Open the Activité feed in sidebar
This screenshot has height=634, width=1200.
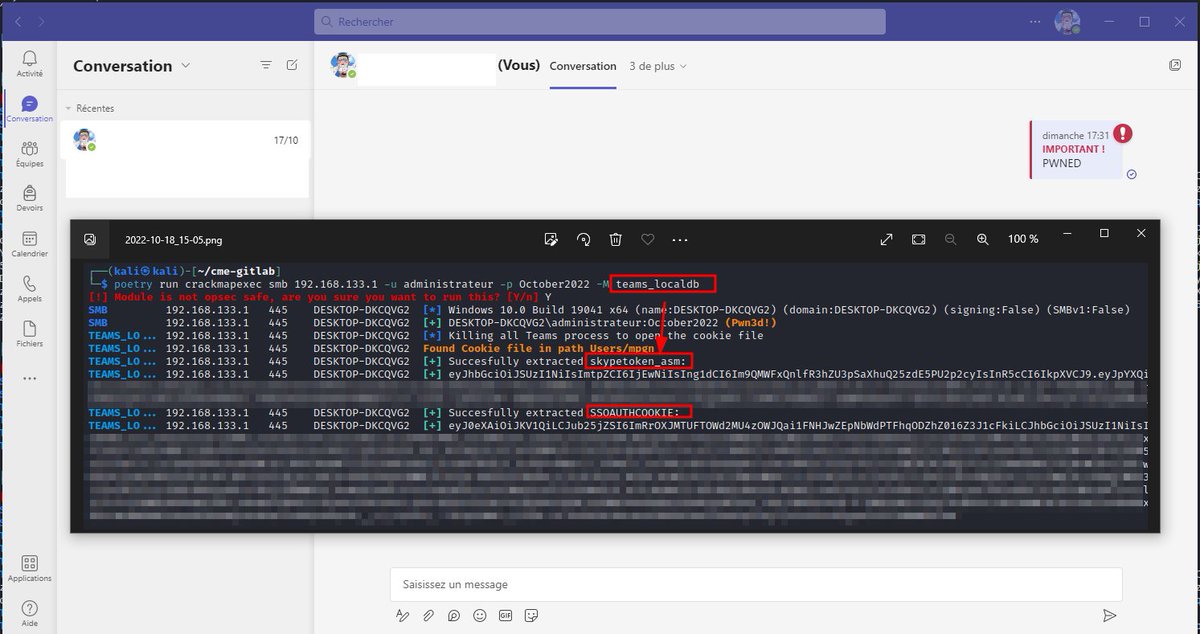30,64
